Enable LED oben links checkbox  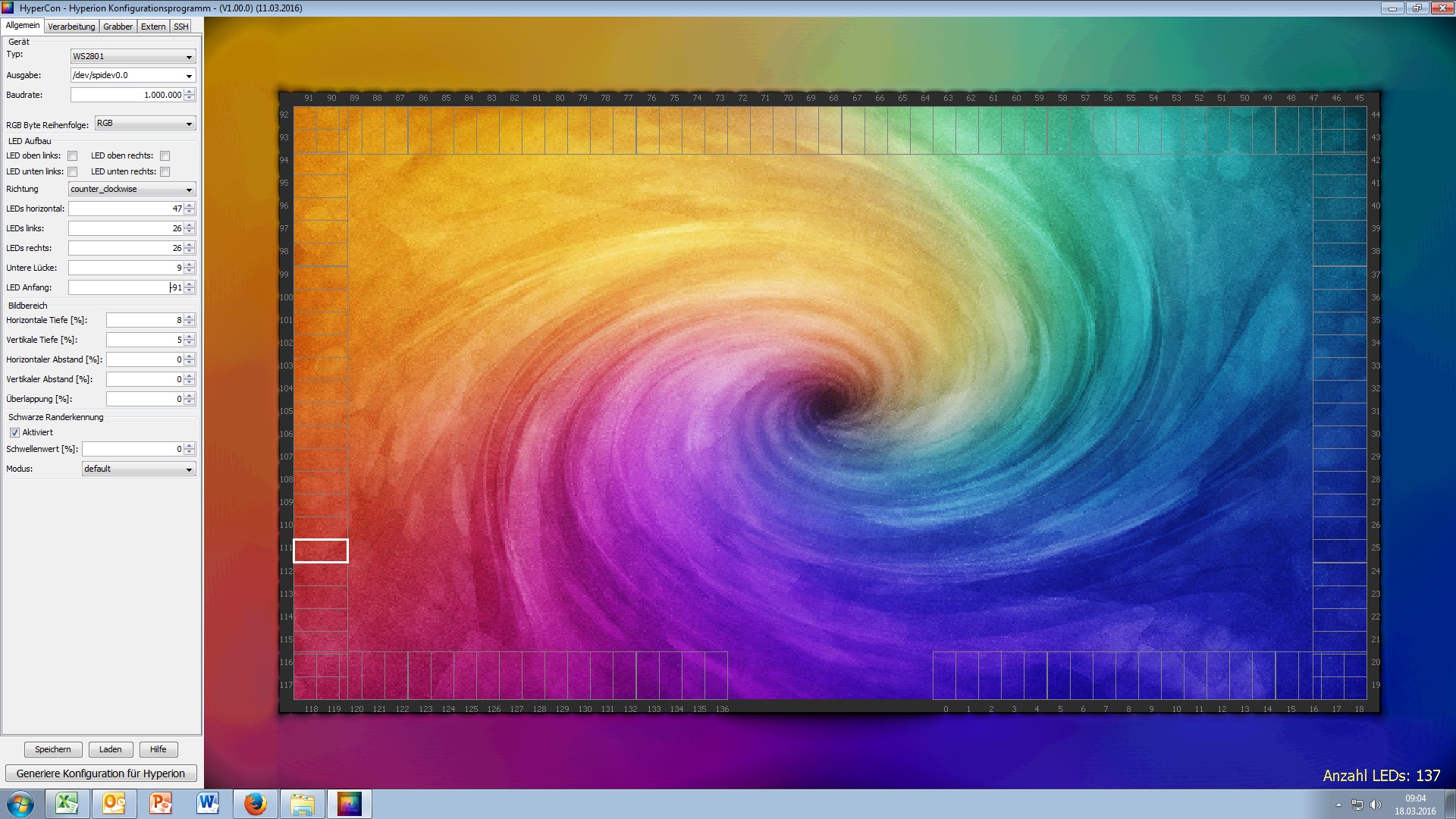(73, 156)
